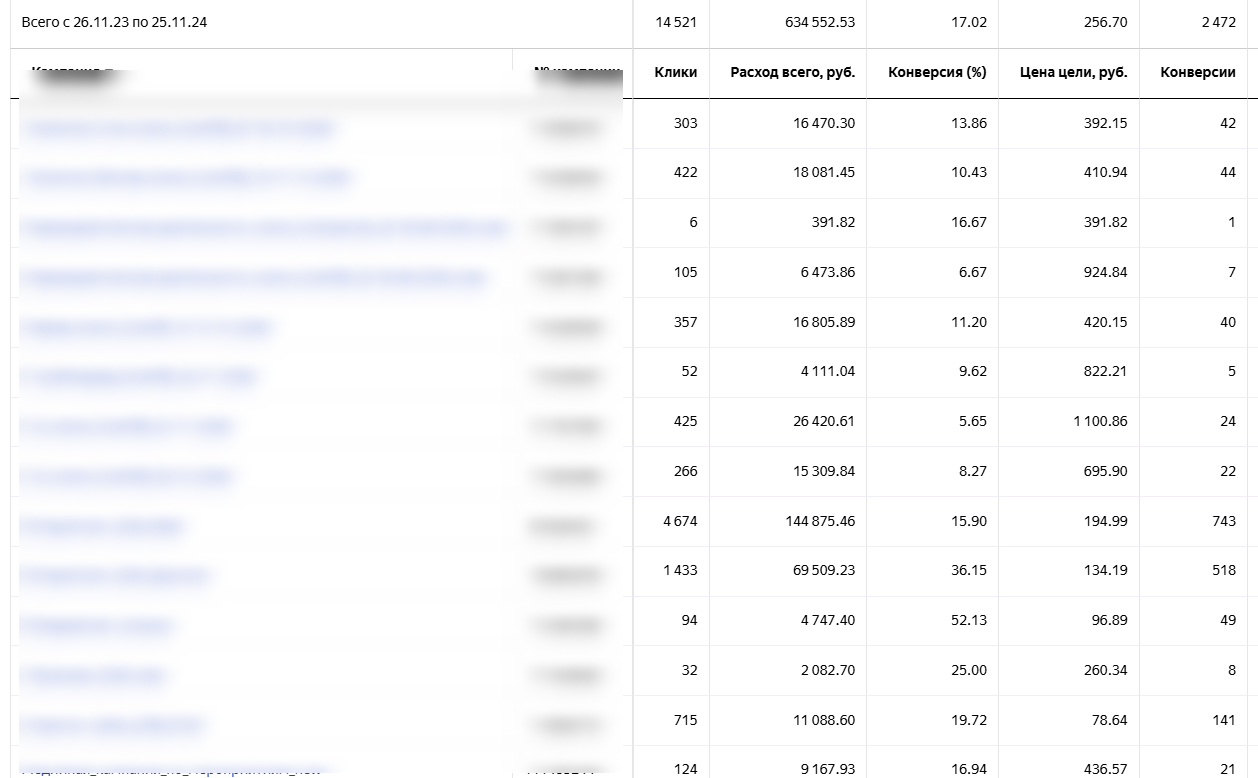Select spend cell 4 747.40

tap(828, 620)
